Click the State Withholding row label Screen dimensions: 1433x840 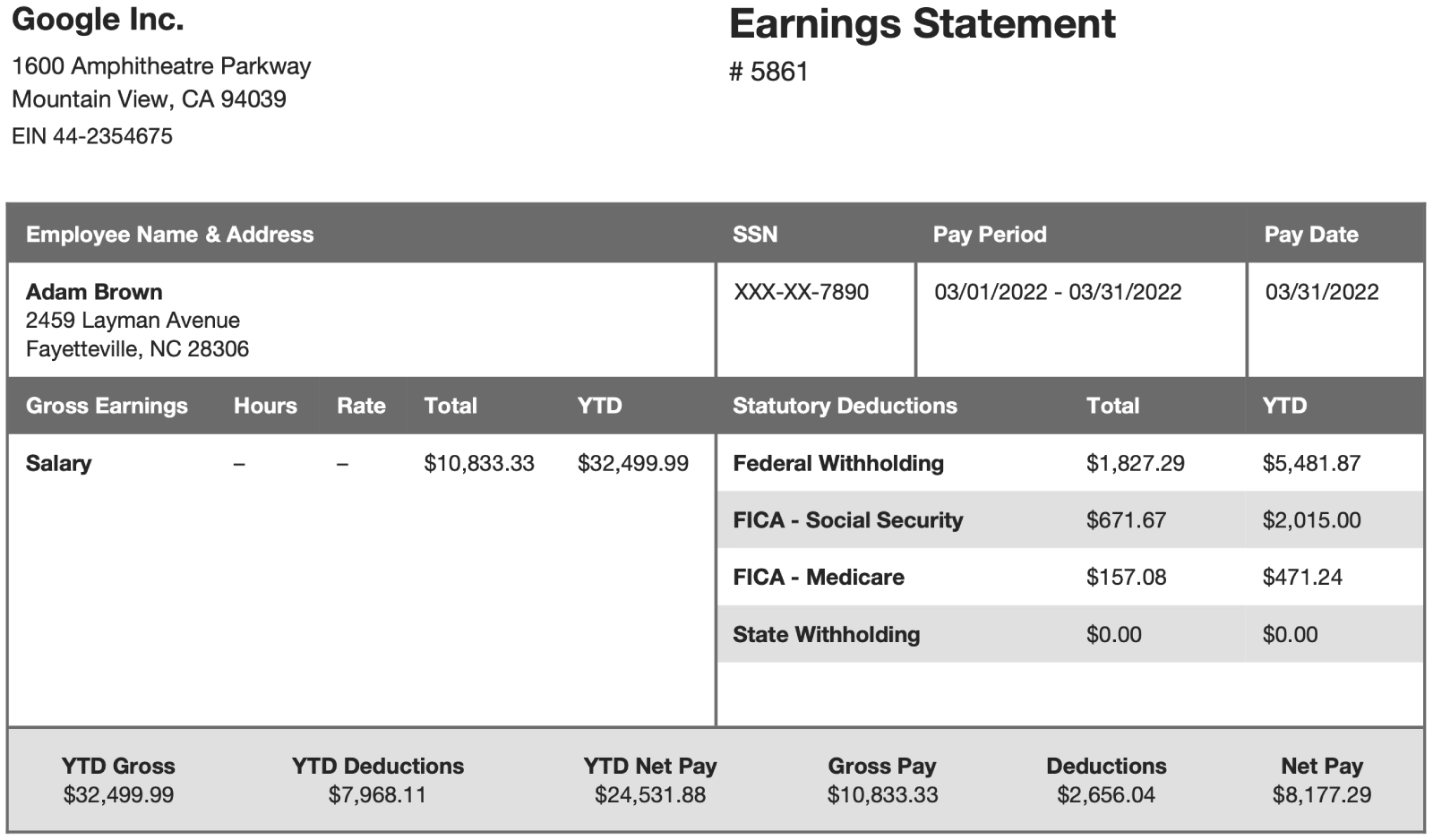[x=826, y=634]
